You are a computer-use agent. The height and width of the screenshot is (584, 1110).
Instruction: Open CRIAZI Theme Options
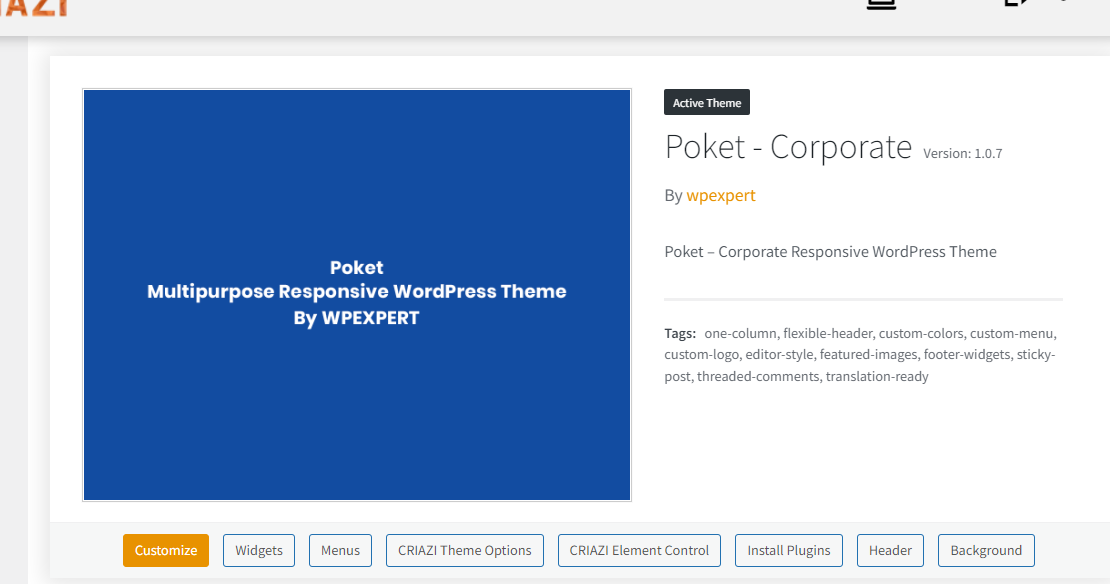coord(465,550)
